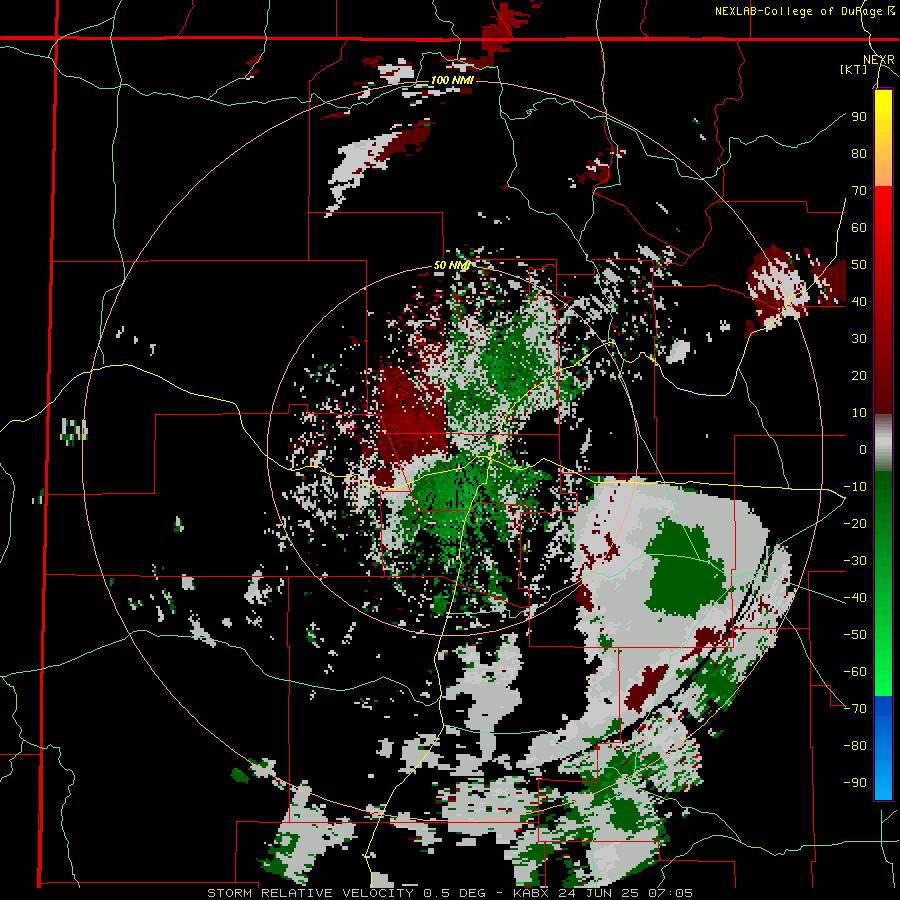This screenshot has width=900, height=900.
Task: Click the 50 value on velocity scale
Action: click(x=859, y=265)
